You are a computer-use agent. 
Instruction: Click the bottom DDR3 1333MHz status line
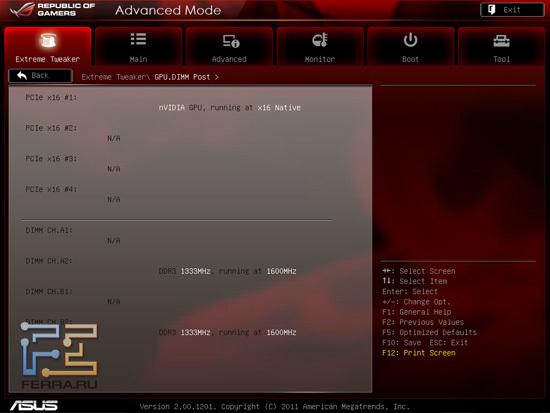coord(227,332)
